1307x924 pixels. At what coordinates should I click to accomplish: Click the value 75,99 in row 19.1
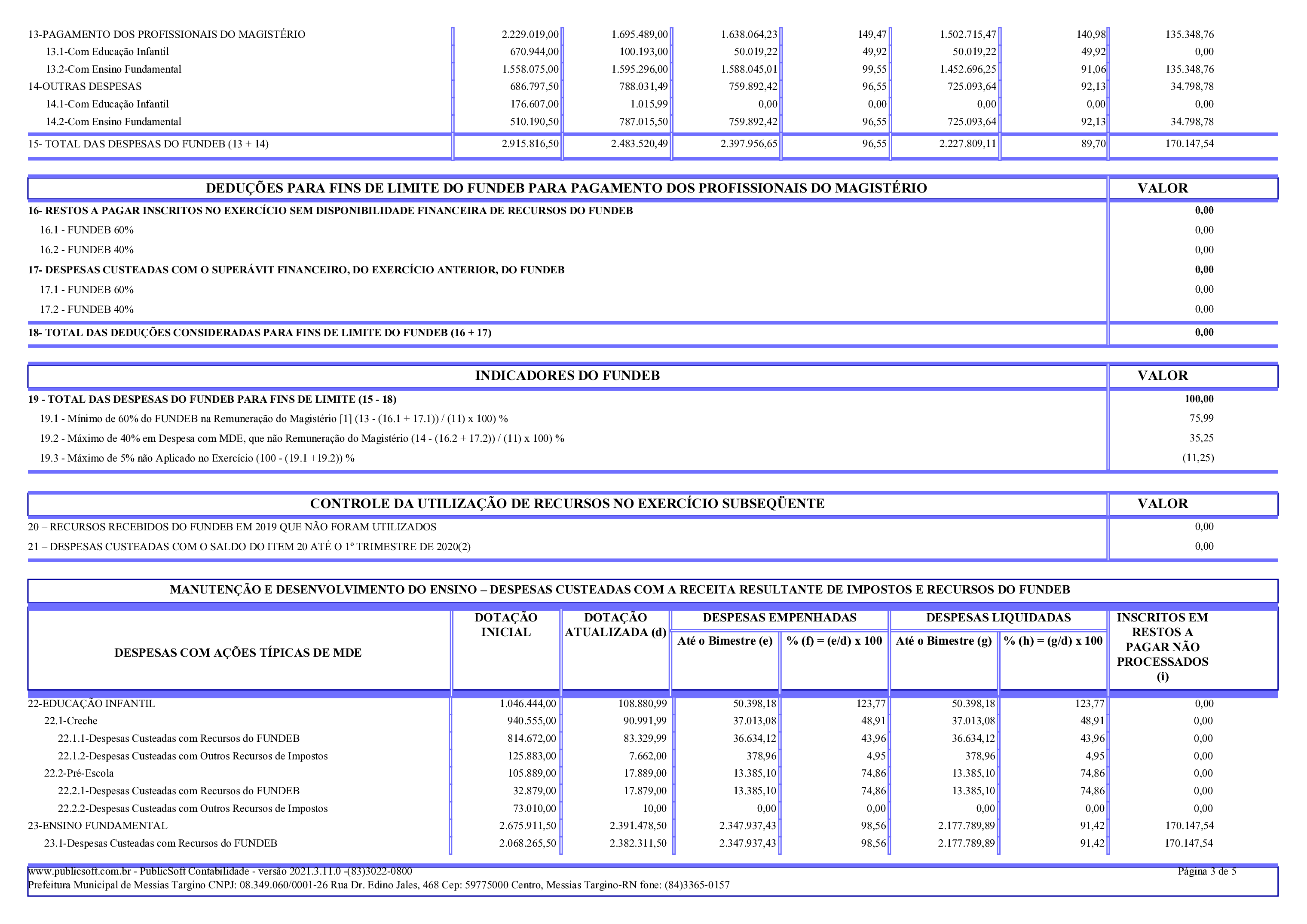click(1201, 419)
